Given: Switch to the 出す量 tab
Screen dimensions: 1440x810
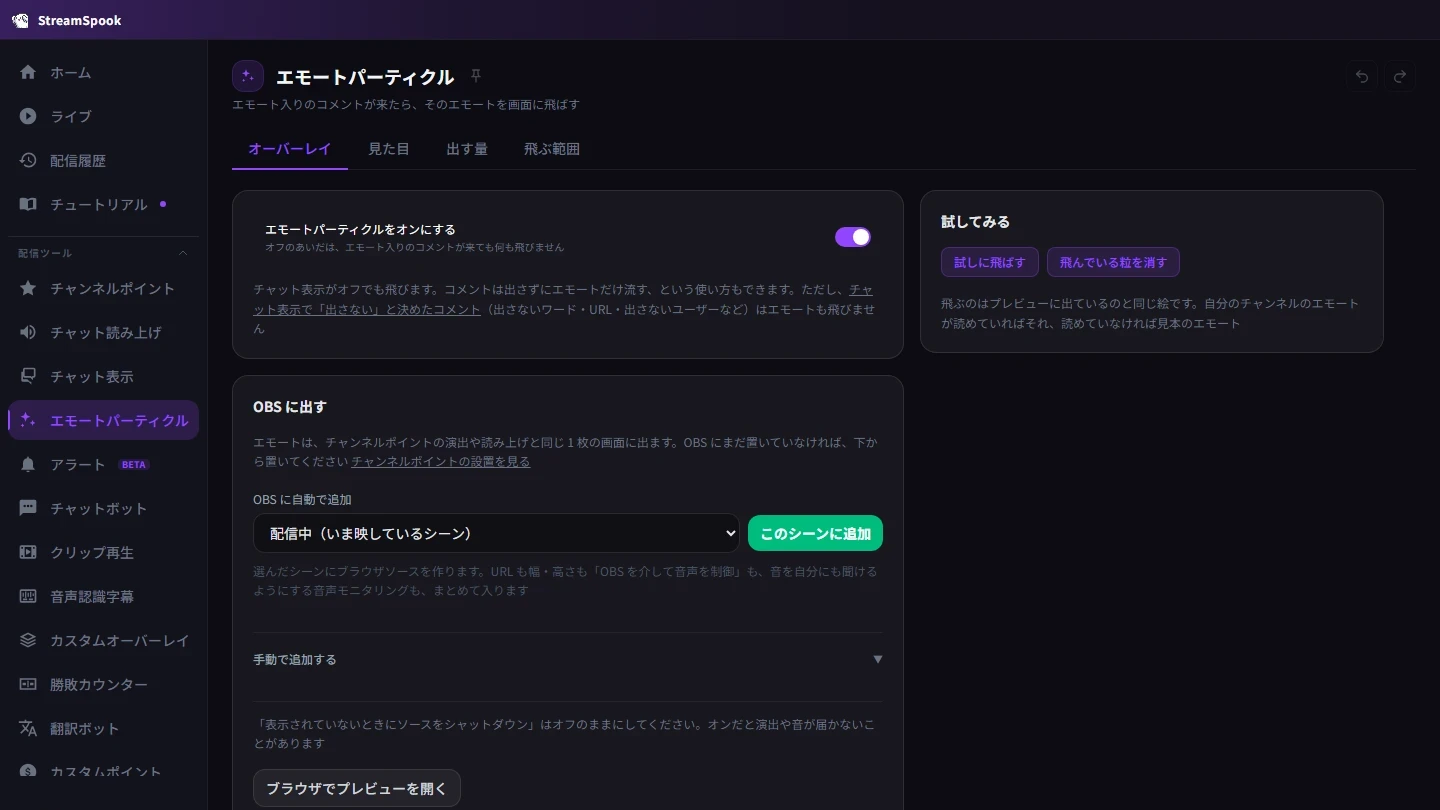Looking at the screenshot, I should [467, 149].
